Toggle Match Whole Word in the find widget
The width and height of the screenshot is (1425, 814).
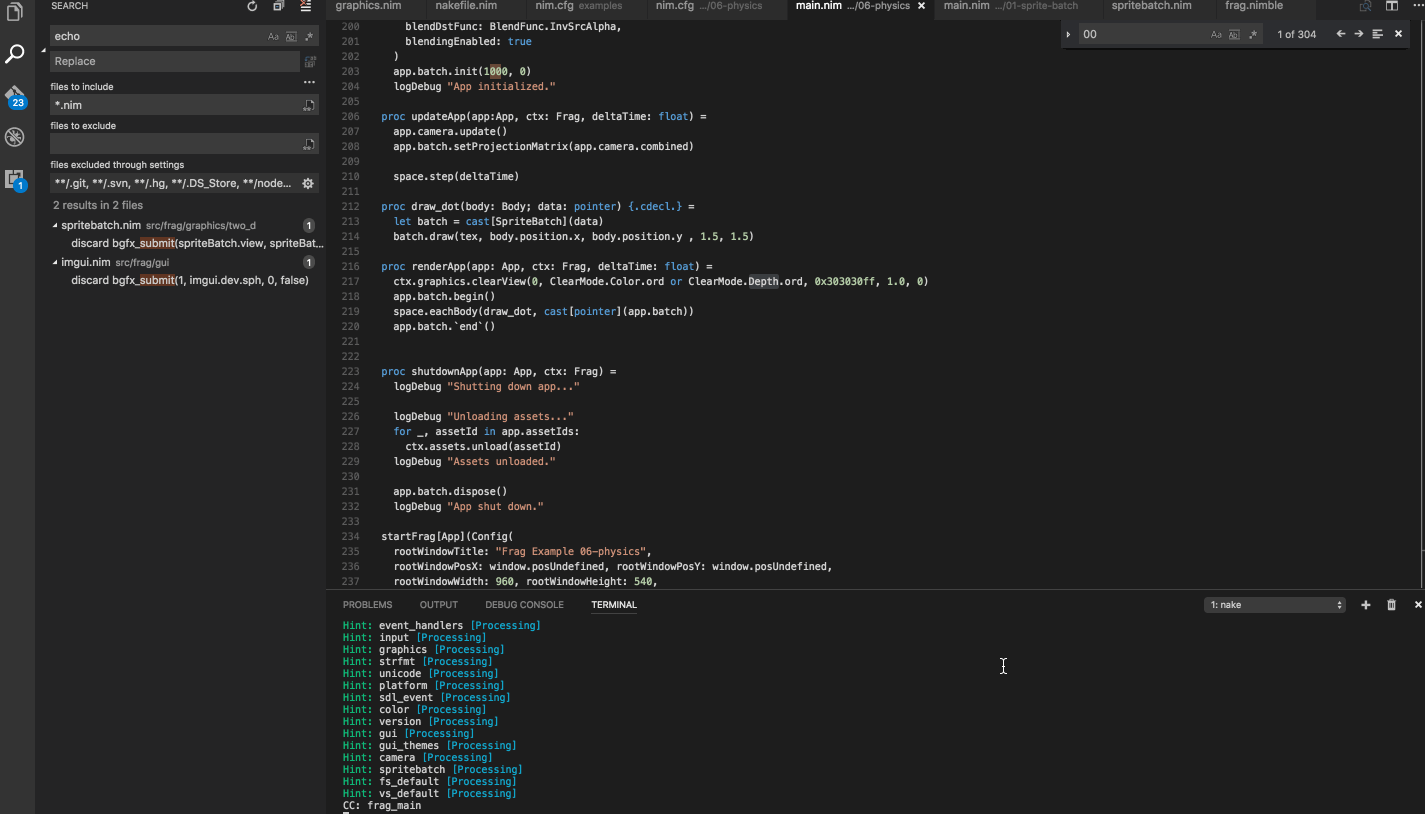[1234, 33]
